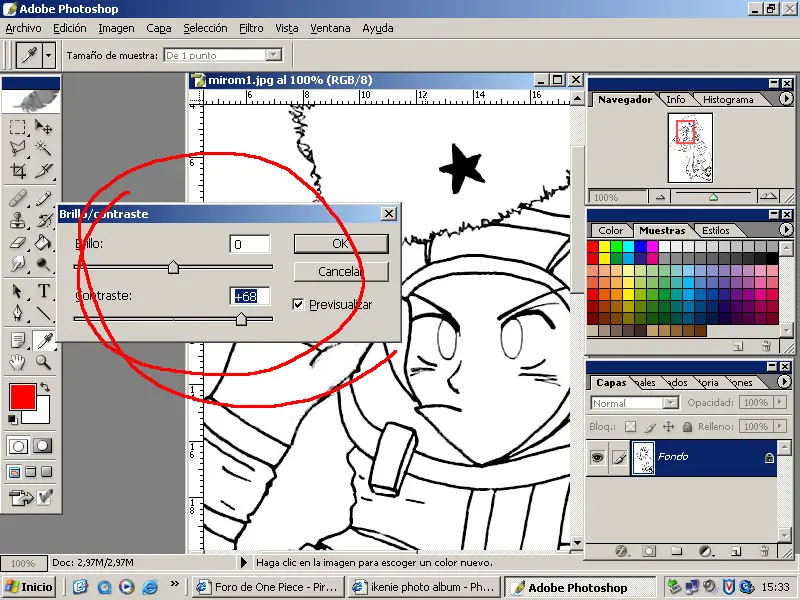Image resolution: width=800 pixels, height=600 pixels.
Task: Select the Type tool
Action: pos(43,291)
